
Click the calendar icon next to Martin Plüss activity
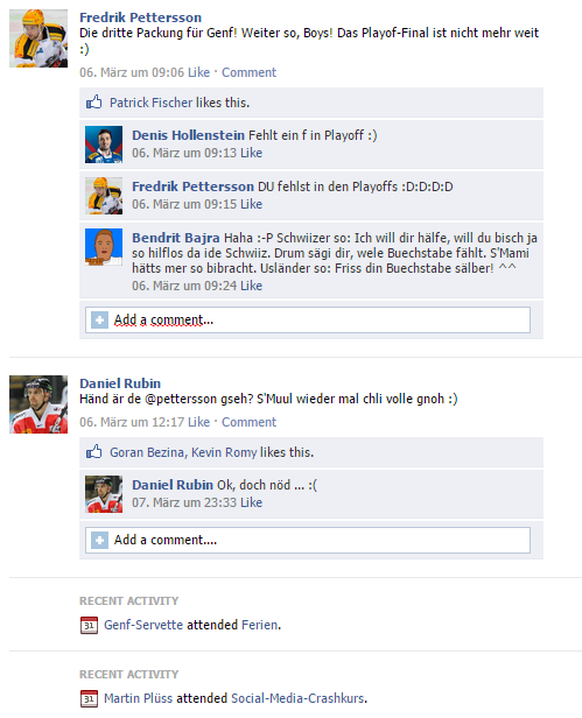click(x=89, y=699)
